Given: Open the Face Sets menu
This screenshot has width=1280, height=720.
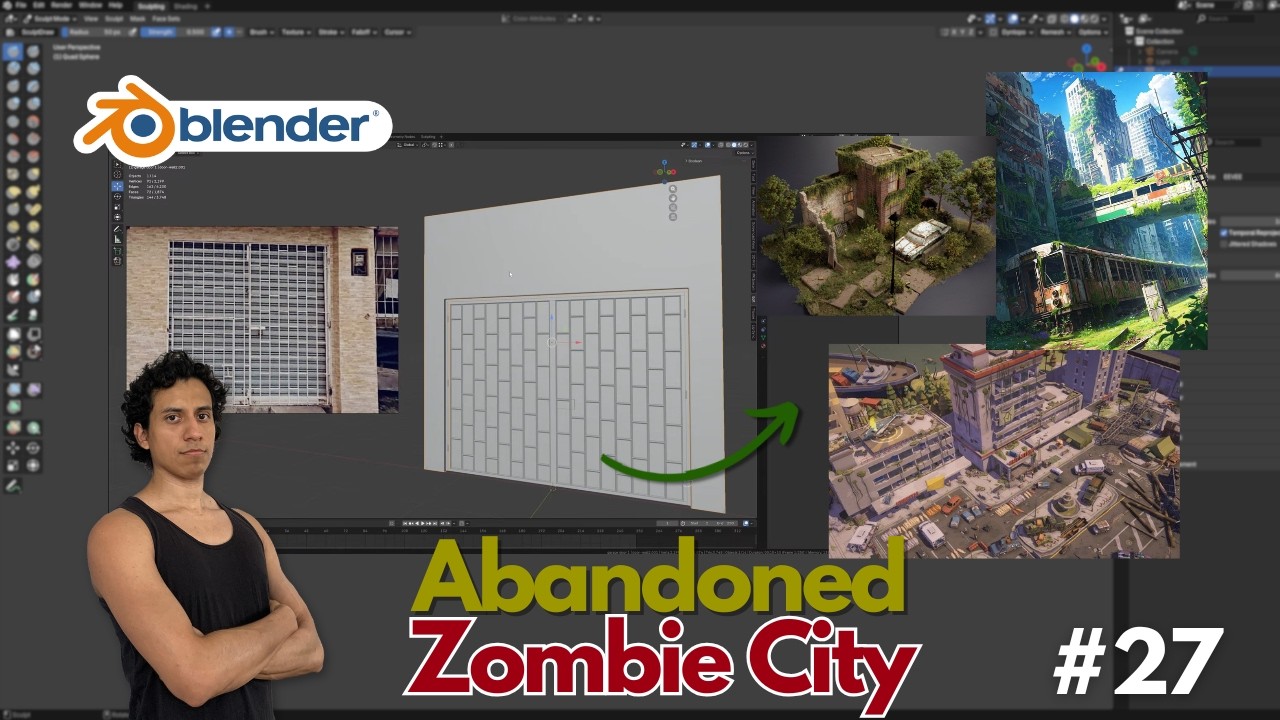Looking at the screenshot, I should 166,19.
